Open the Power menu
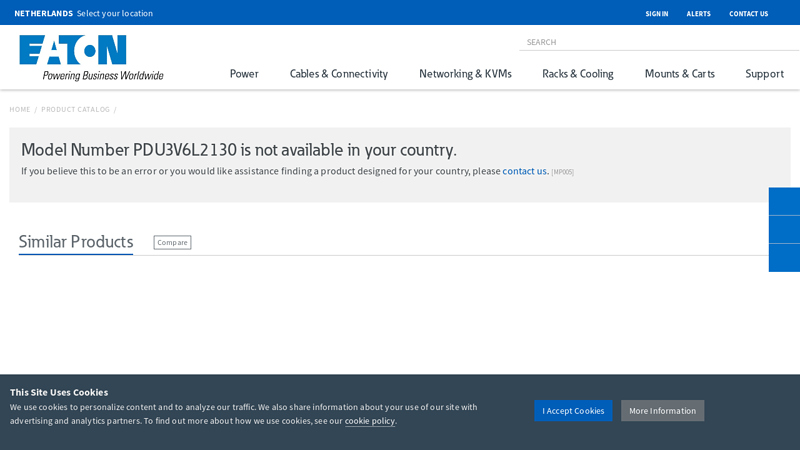Screen dimensions: 800x450 pyautogui.click(x=244, y=74)
